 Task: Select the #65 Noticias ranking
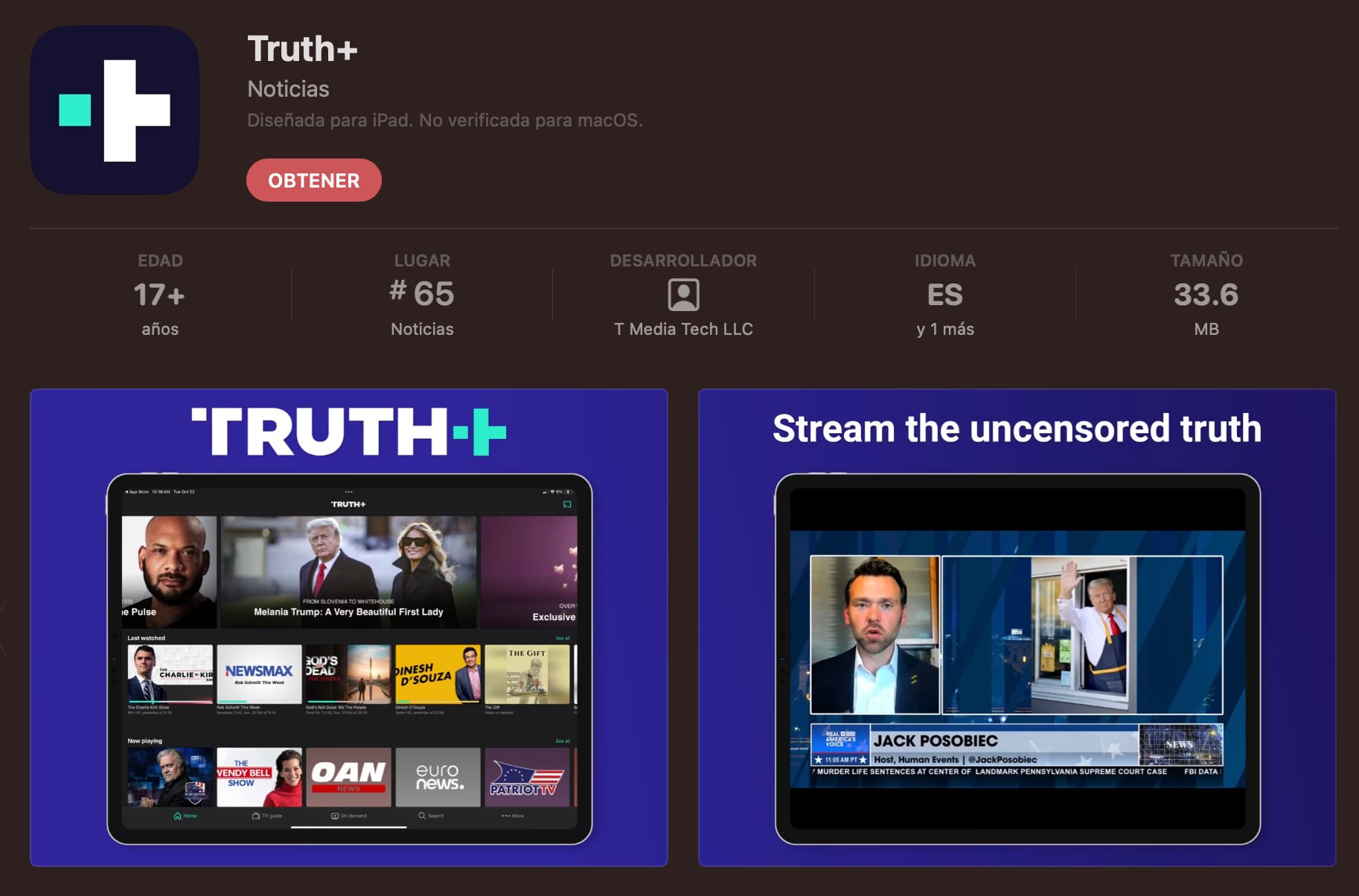tap(422, 294)
